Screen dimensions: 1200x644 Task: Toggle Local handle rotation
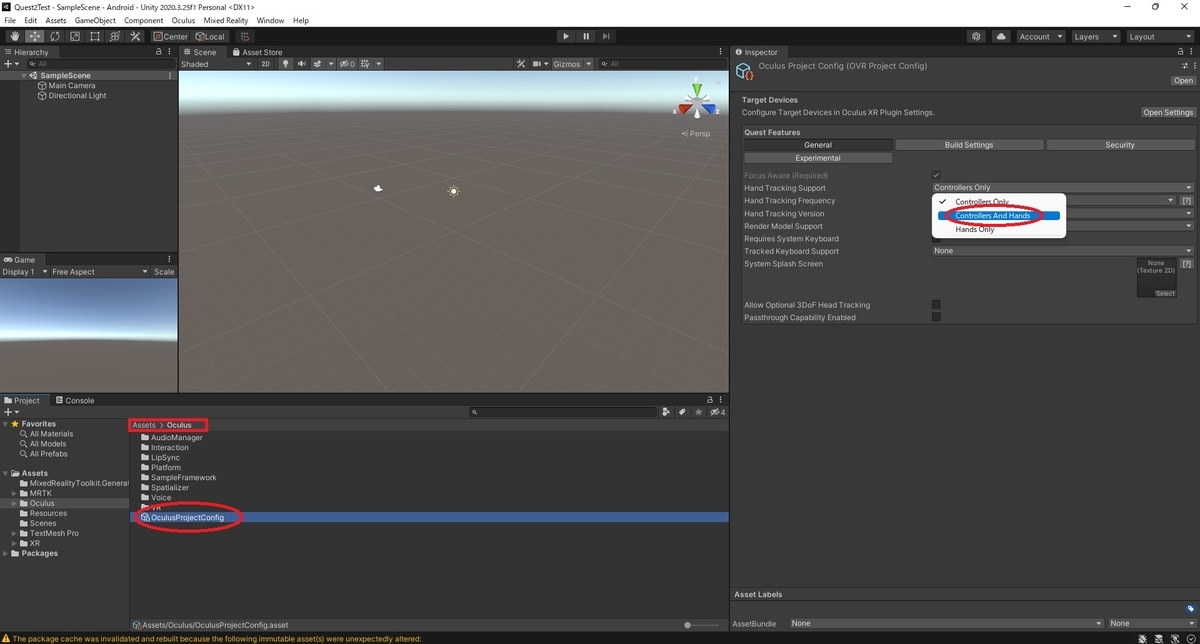coord(210,36)
